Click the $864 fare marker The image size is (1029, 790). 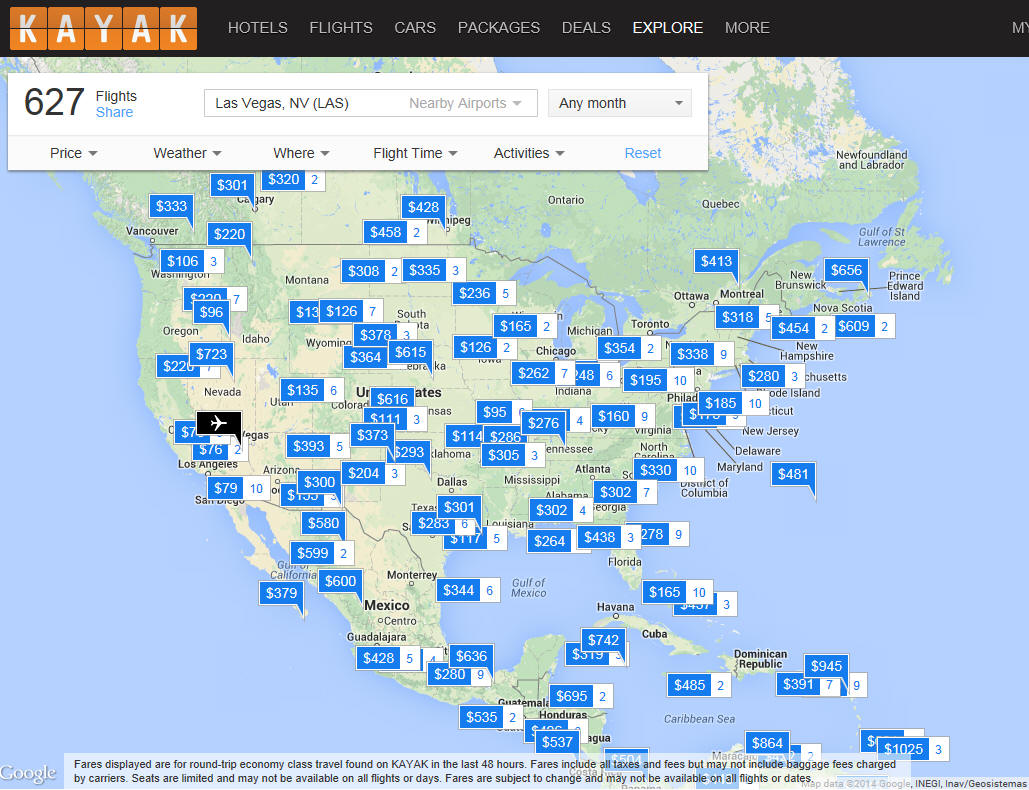[767, 743]
